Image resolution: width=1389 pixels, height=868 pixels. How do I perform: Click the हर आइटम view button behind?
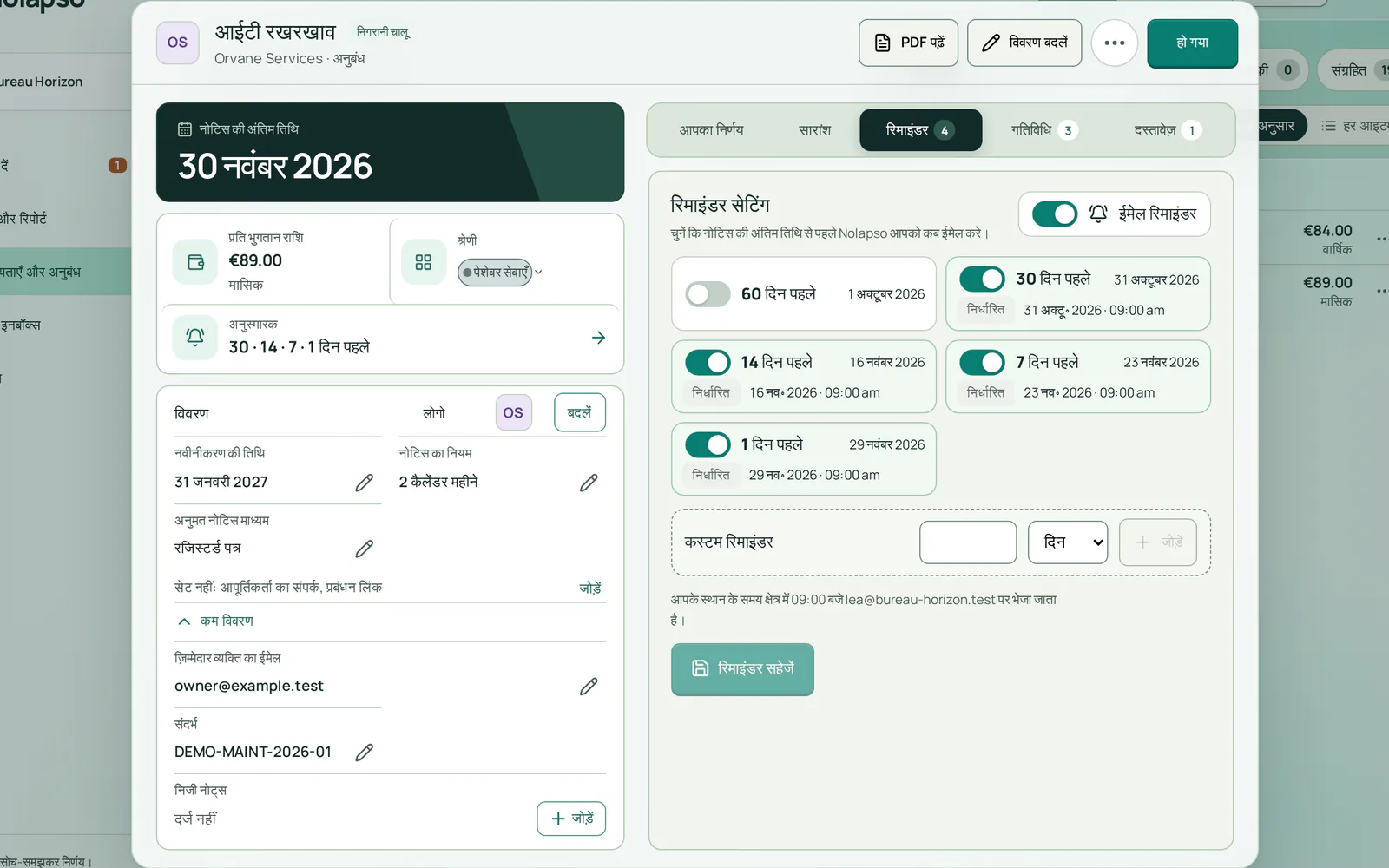coord(1356,126)
